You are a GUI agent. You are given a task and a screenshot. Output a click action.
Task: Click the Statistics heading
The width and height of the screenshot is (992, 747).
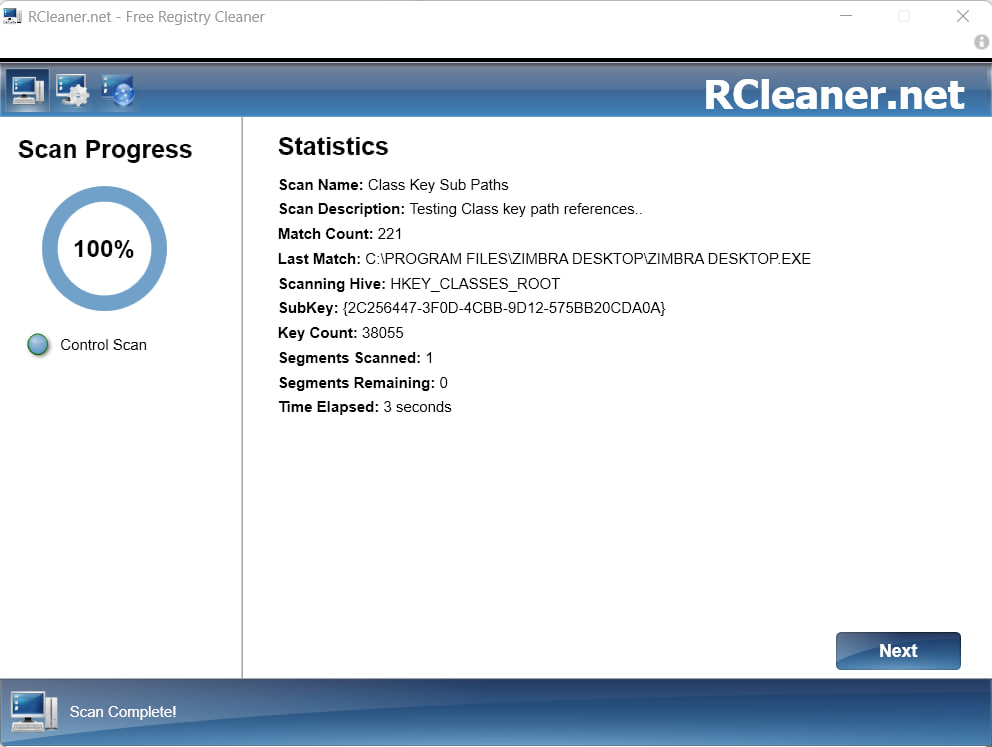(333, 147)
